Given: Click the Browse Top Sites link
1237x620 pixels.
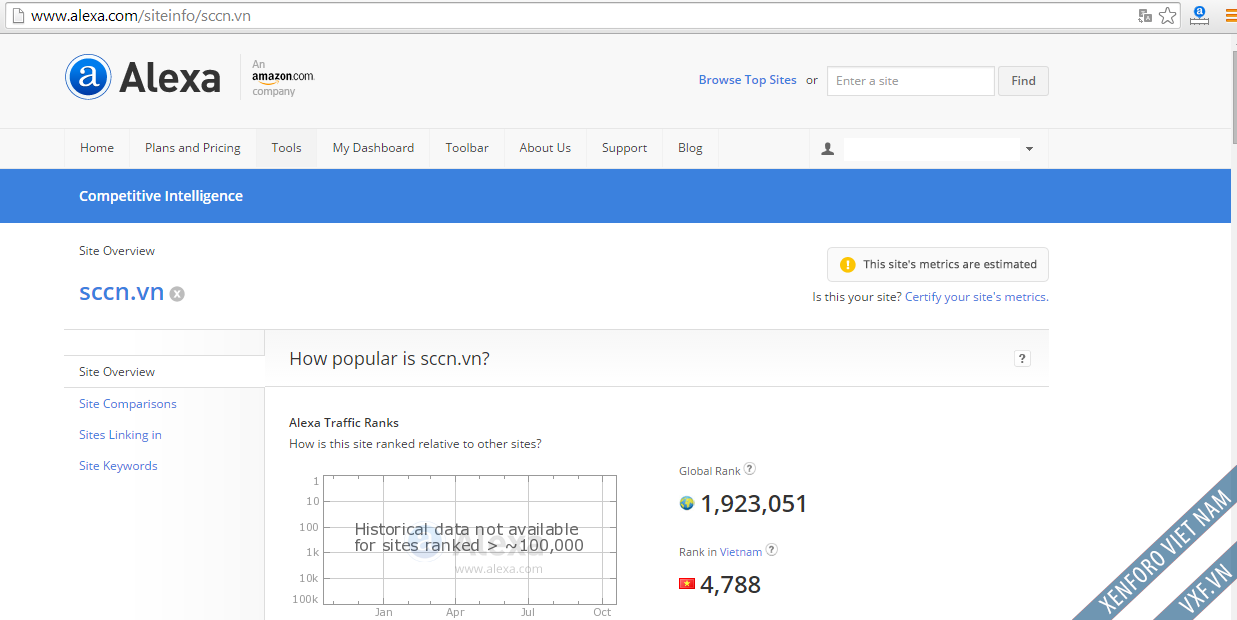Looking at the screenshot, I should pos(748,80).
